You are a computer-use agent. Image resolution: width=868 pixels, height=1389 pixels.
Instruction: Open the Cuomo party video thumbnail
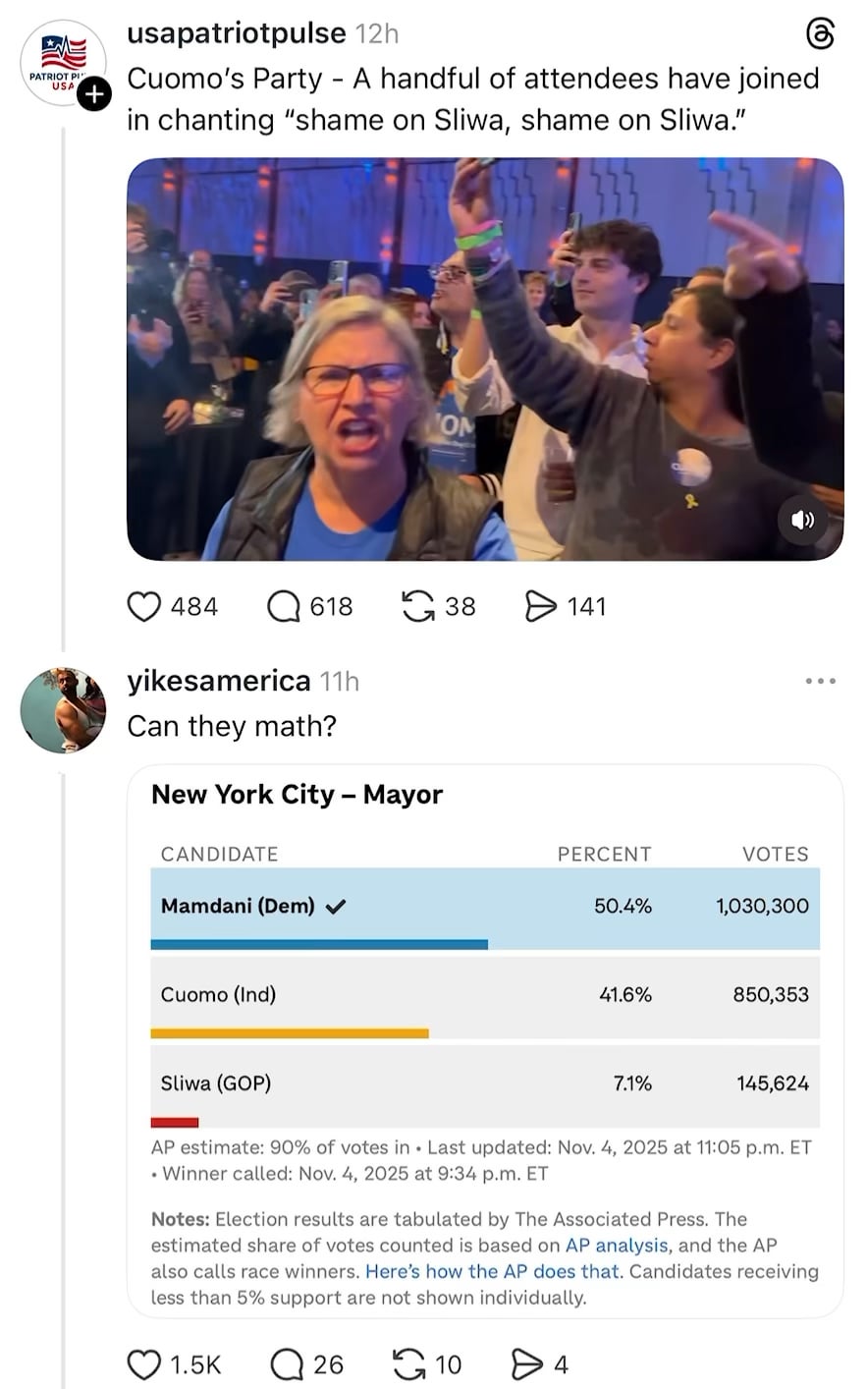(485, 359)
